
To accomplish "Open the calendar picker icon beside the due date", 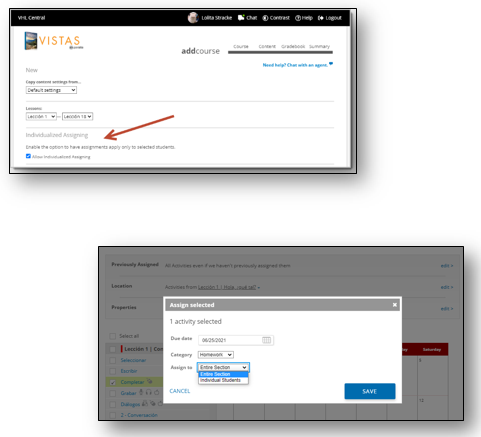I will click(266, 340).
